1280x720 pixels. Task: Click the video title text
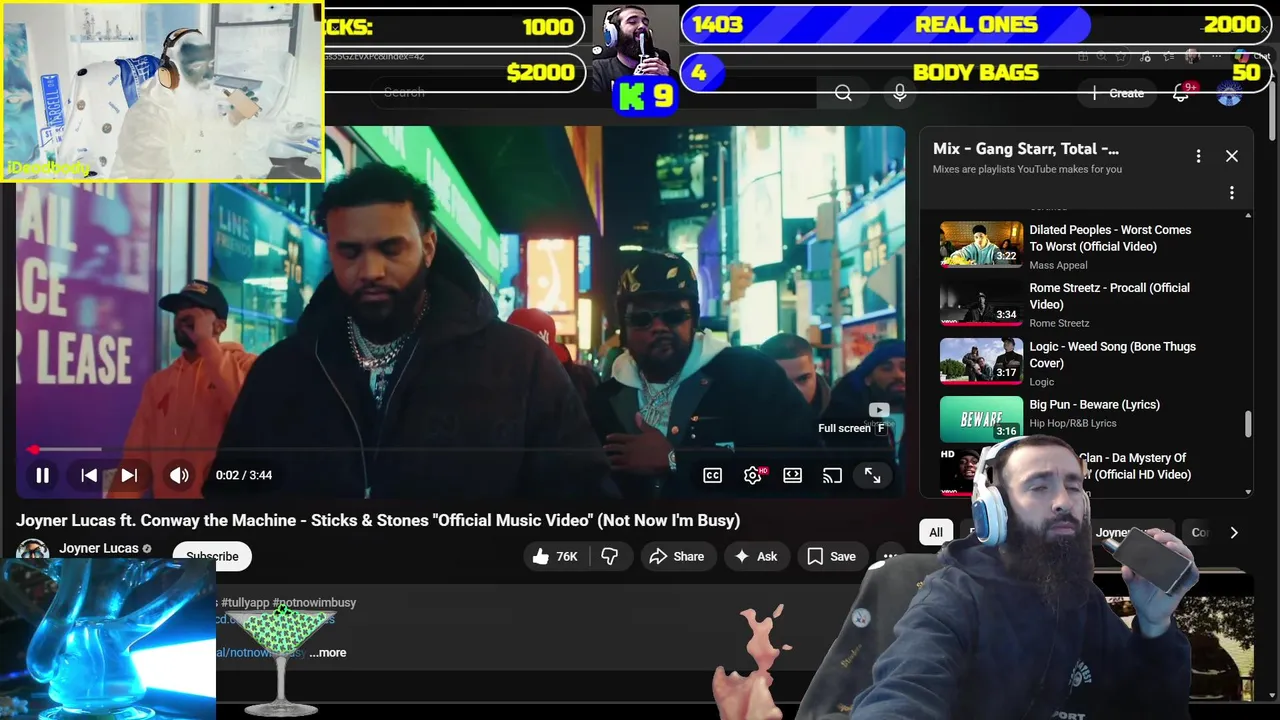(378, 521)
